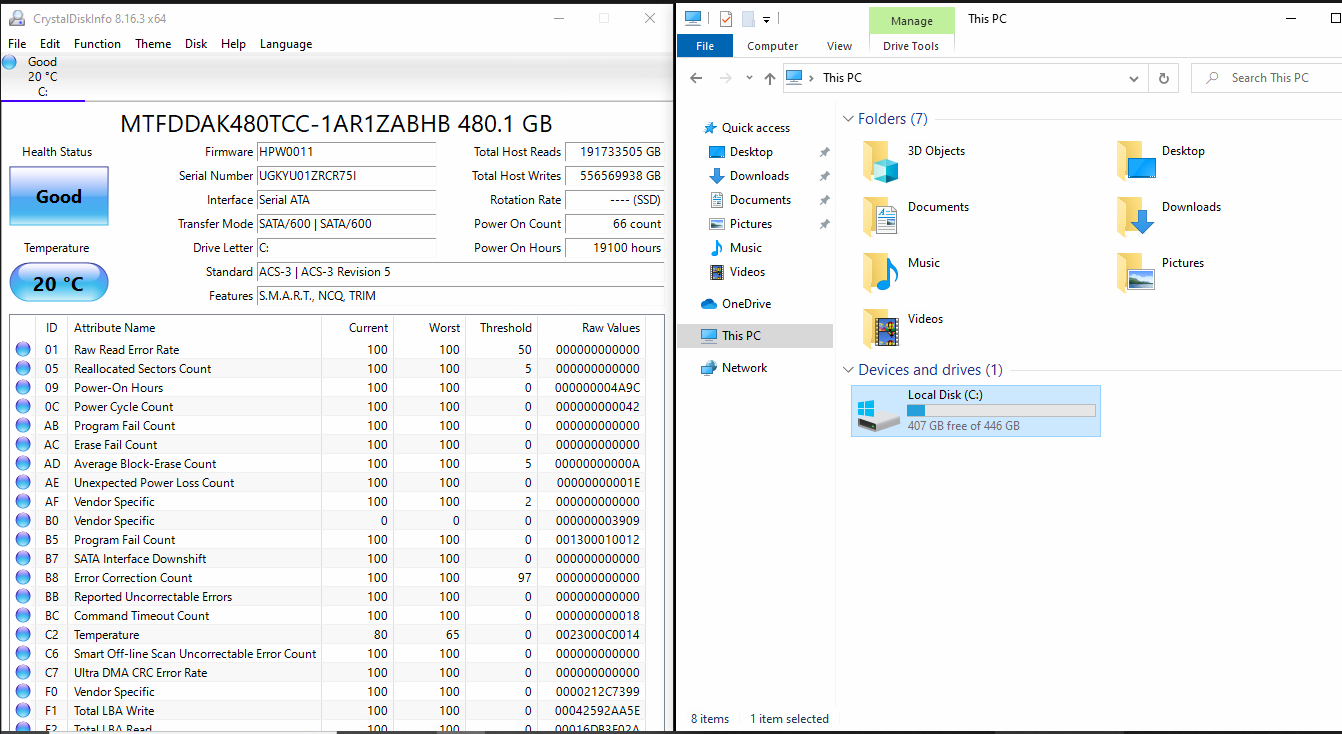Screen dimensions: 1342x734
Task: Select the Local Disk (C:) drive
Action: coord(976,411)
